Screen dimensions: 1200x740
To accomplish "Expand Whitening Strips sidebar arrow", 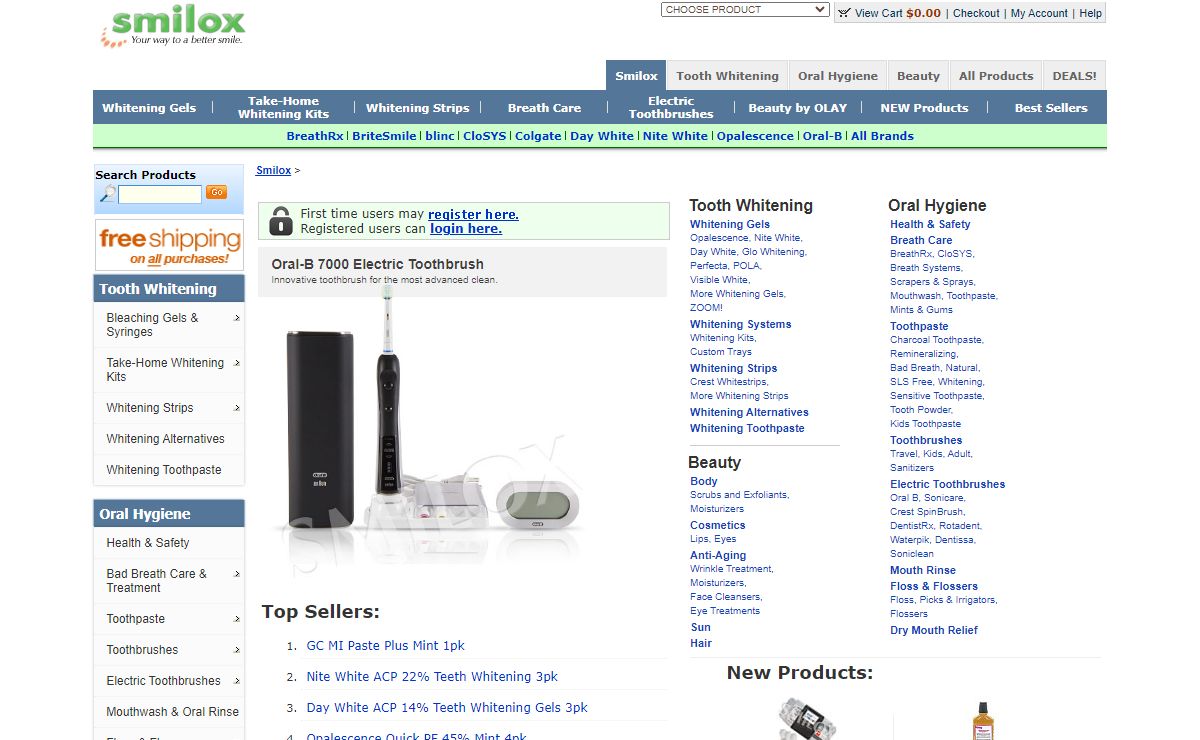I will tap(237, 408).
